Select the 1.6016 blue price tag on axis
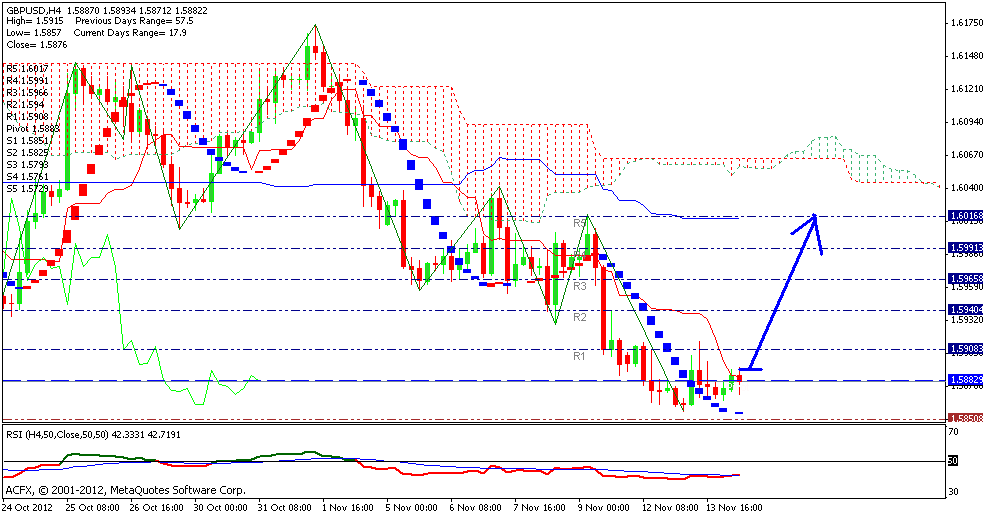 pyautogui.click(x=964, y=216)
